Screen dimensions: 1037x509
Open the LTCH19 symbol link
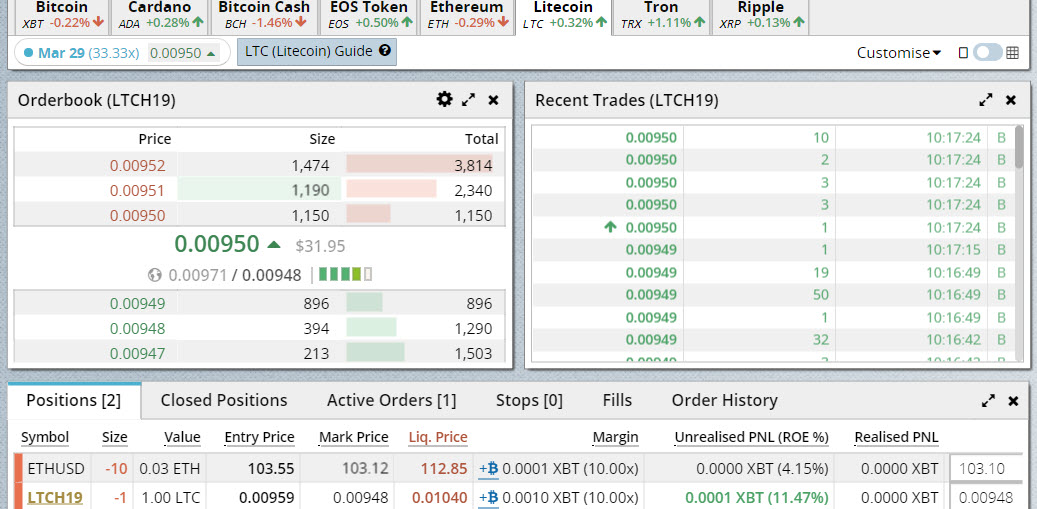(55, 497)
